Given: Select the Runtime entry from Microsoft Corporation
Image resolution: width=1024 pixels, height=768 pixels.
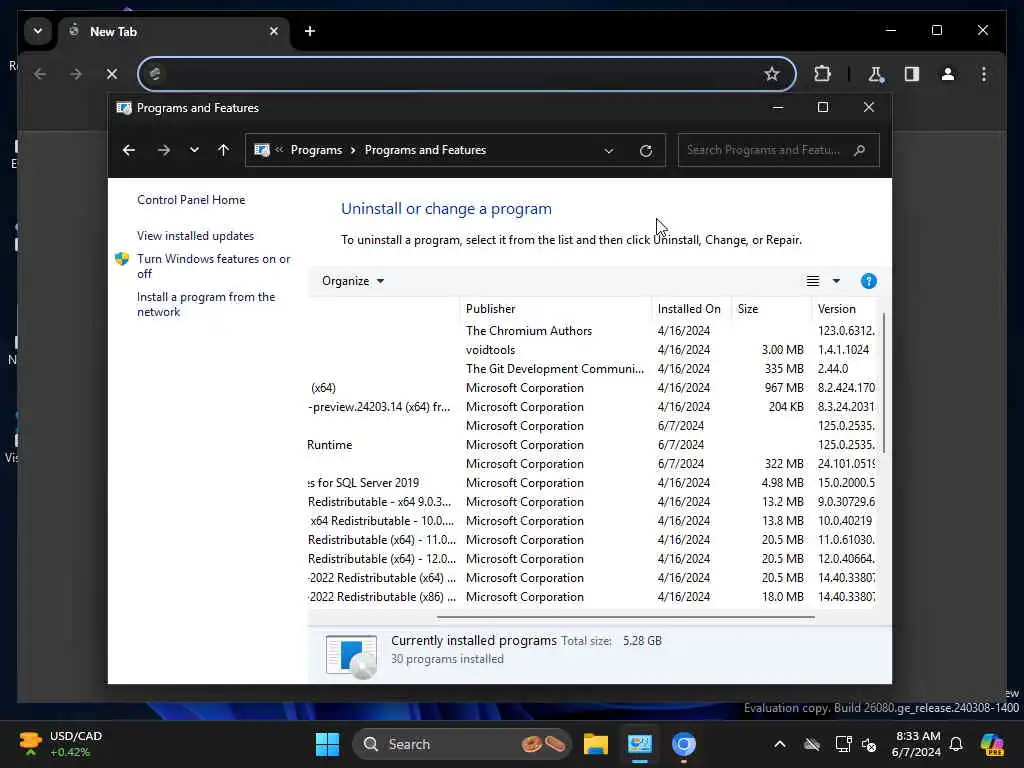Looking at the screenshot, I should pos(591,445).
